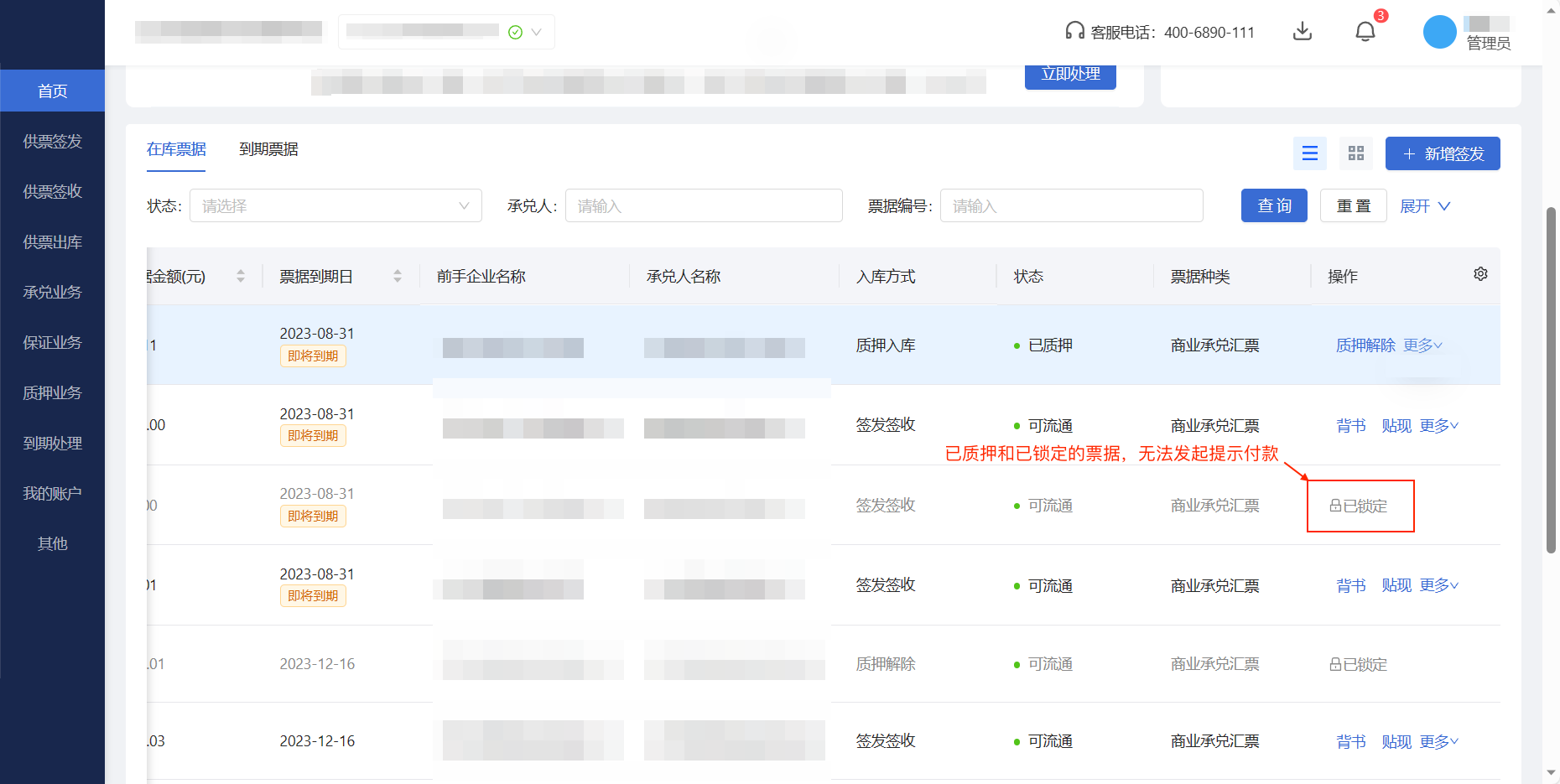Open 承兑业务 sidebar menu
1560x784 pixels.
coord(52,292)
